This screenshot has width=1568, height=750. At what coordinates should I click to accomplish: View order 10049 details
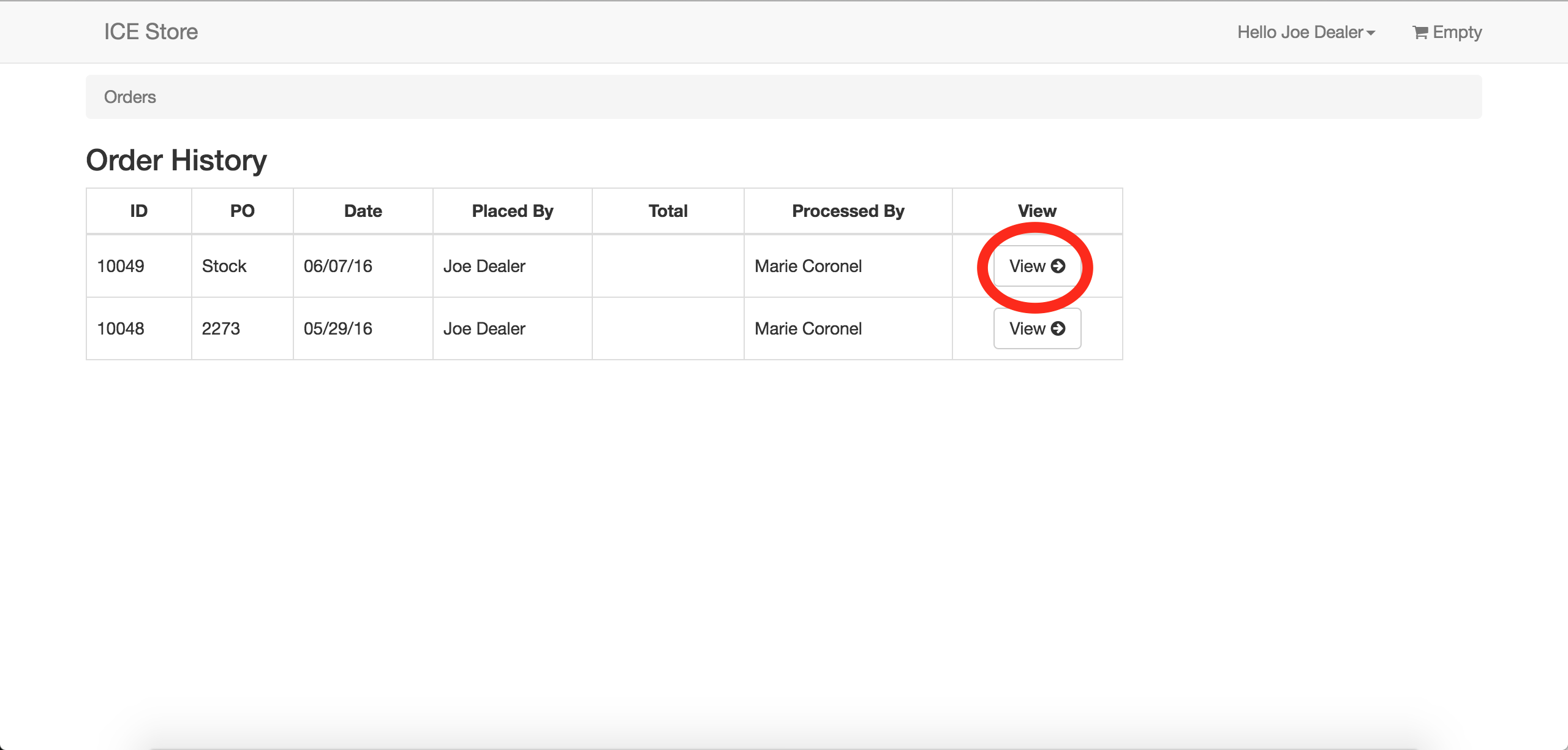click(1036, 266)
